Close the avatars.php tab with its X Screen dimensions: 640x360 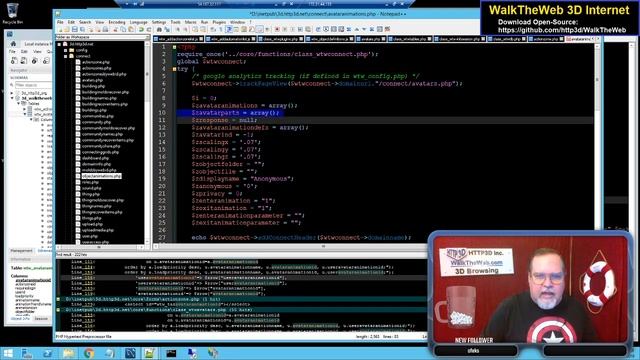coord(383,39)
